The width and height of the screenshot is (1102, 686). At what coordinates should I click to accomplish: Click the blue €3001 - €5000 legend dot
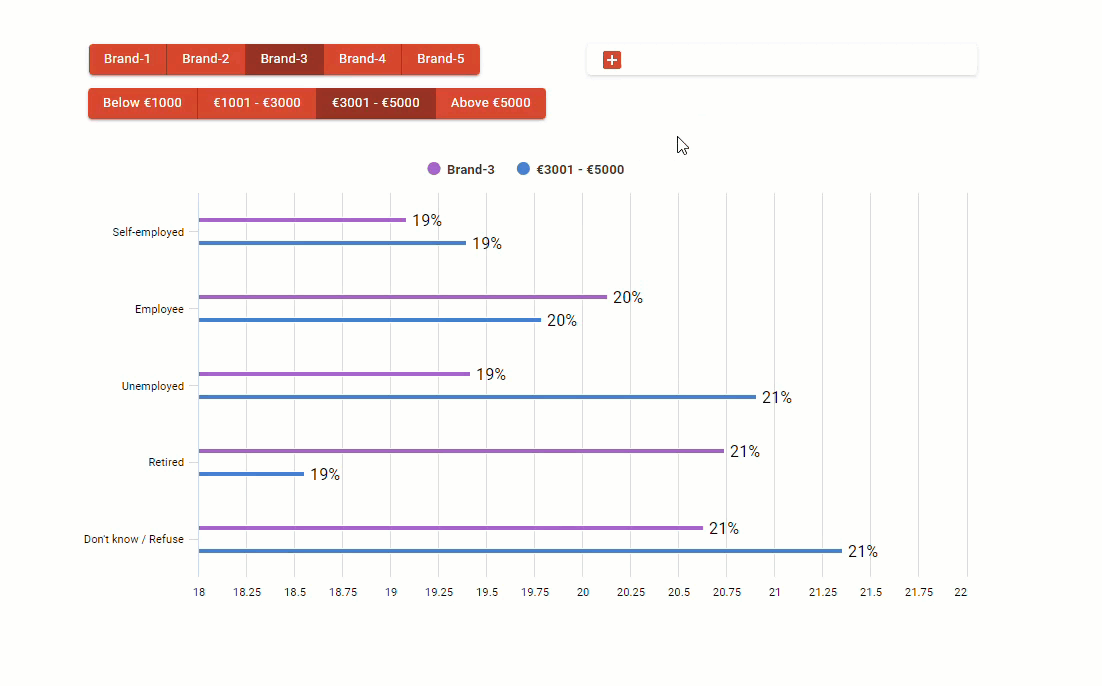pyautogui.click(x=523, y=169)
